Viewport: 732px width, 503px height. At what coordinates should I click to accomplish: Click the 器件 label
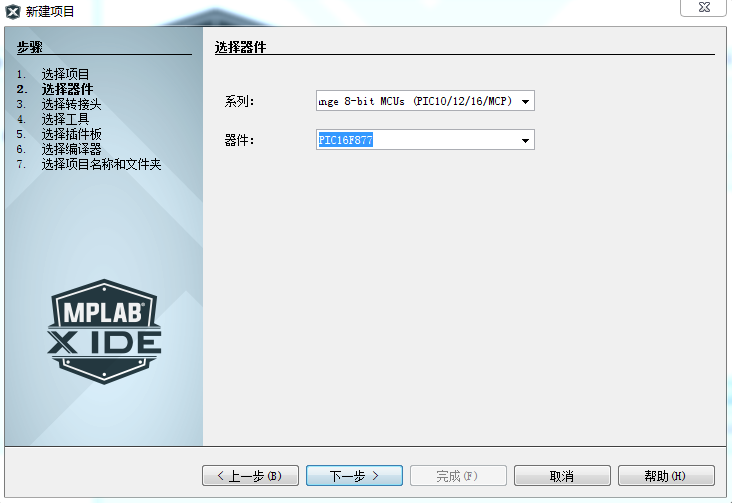239,140
